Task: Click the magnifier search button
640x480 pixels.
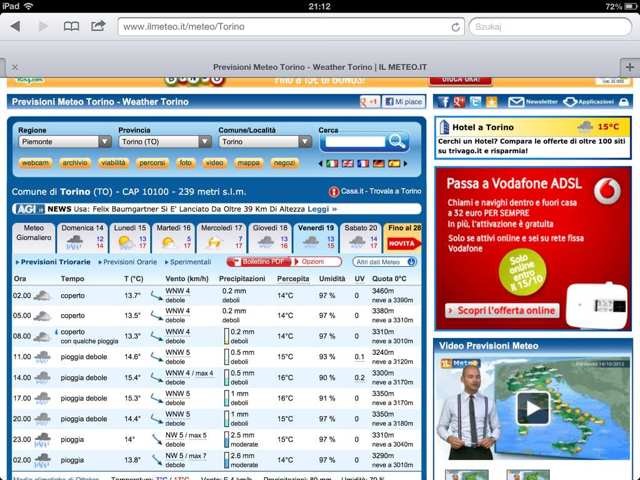Action: (x=397, y=141)
